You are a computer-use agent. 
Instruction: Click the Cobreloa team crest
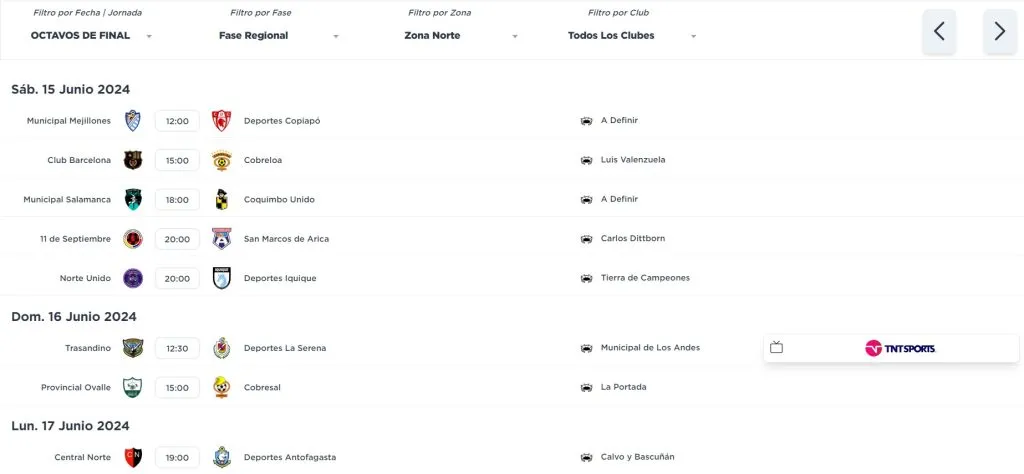pos(222,160)
